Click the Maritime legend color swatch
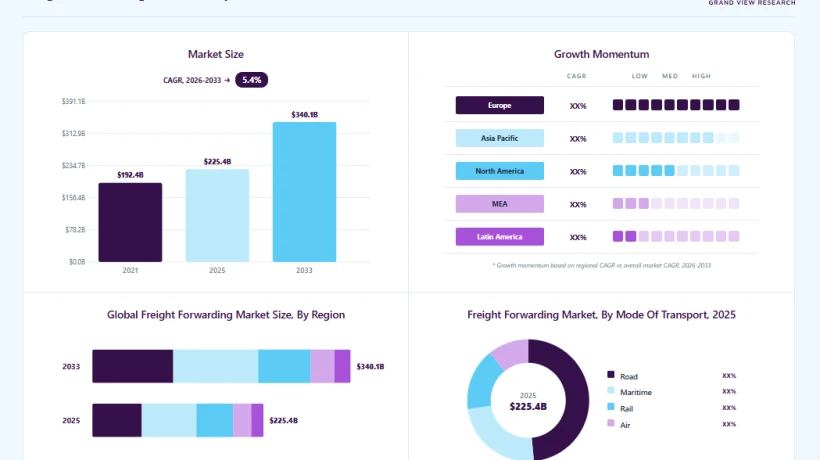Viewport: 820px width, 460px height. click(x=610, y=390)
